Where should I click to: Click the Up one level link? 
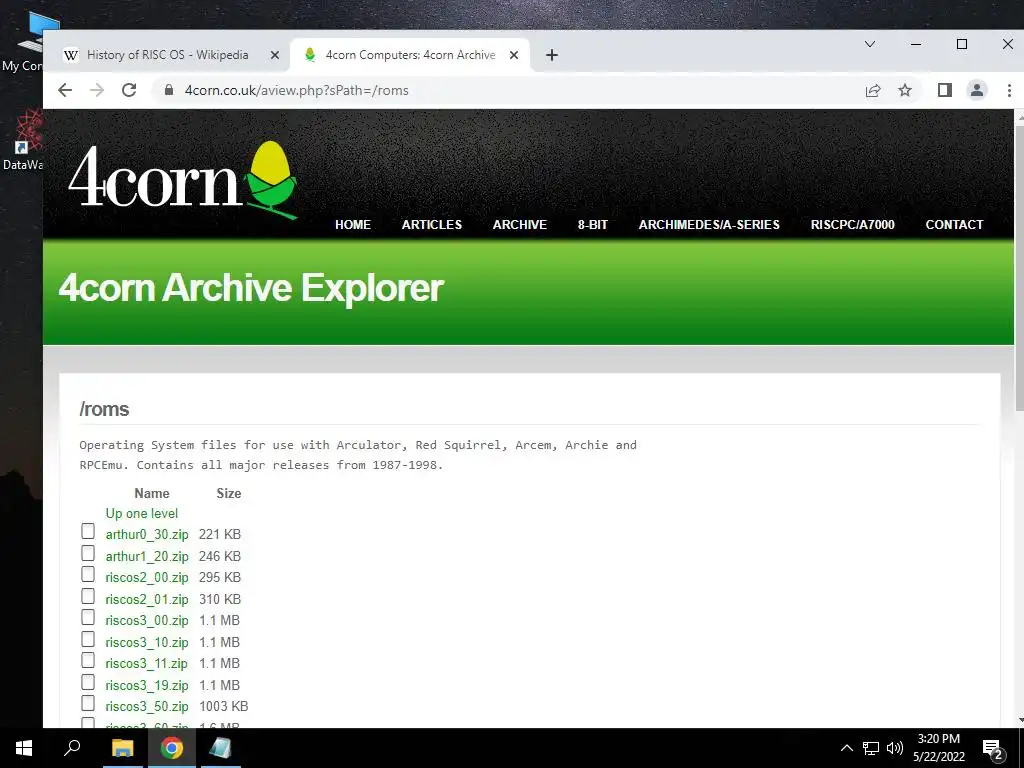[142, 513]
